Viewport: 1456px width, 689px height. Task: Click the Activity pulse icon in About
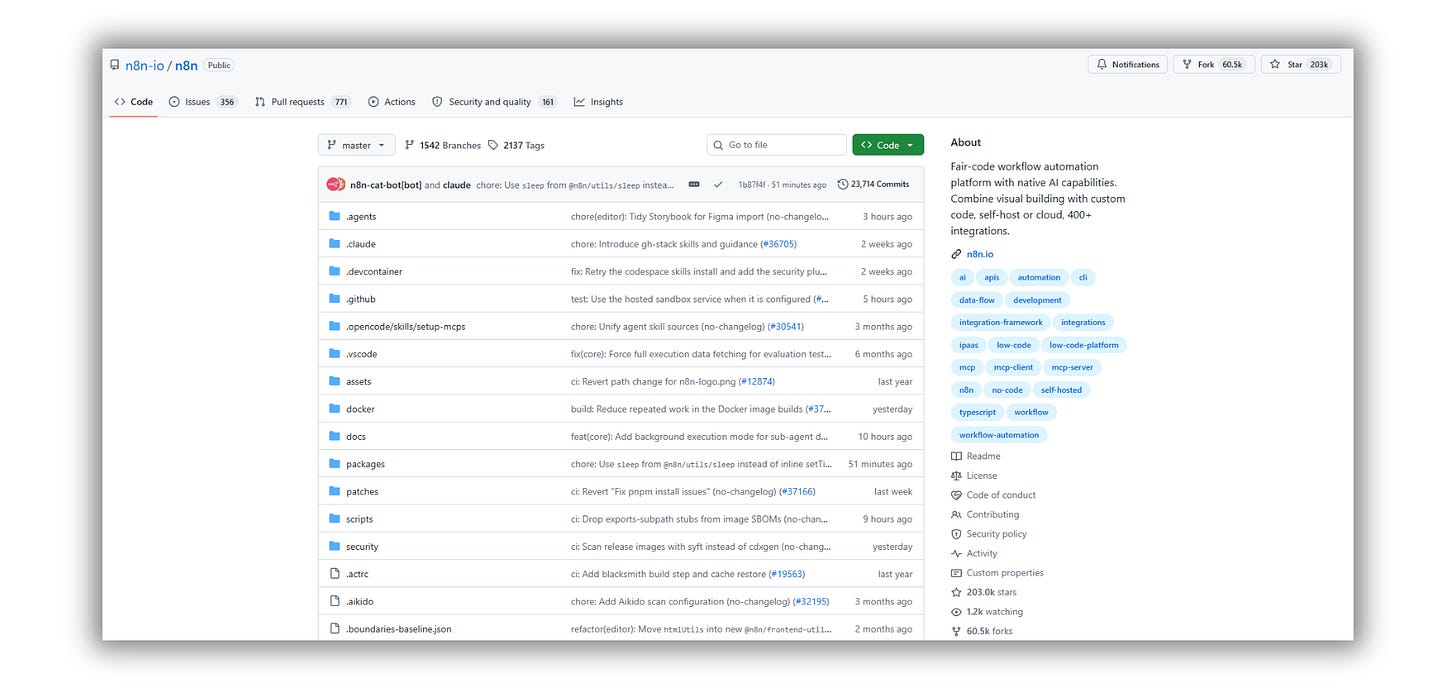click(957, 554)
